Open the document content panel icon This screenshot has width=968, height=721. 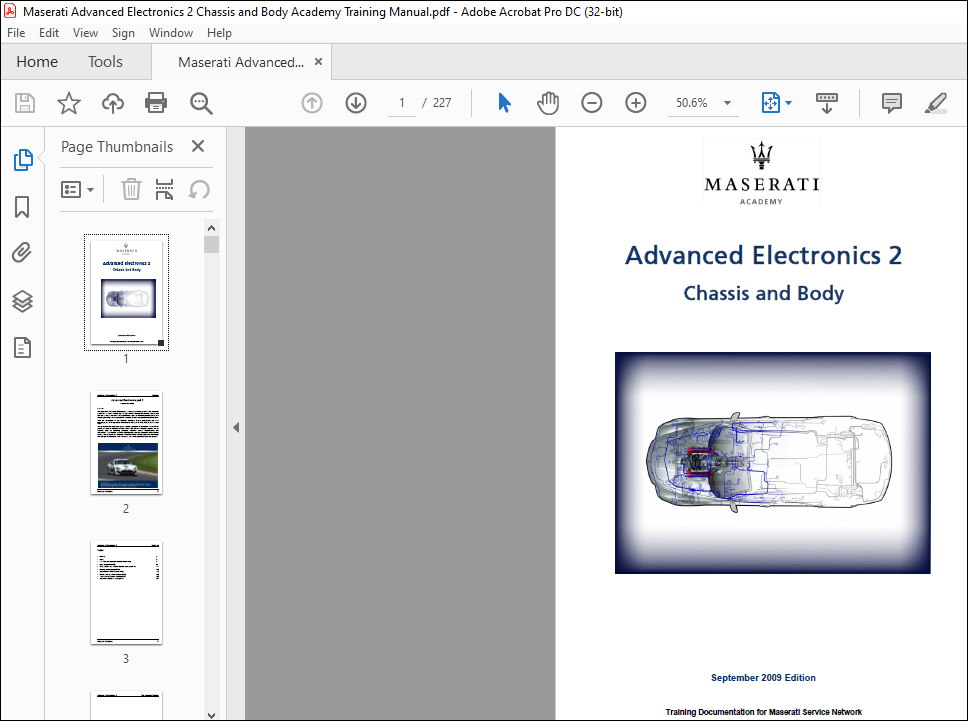coord(22,348)
